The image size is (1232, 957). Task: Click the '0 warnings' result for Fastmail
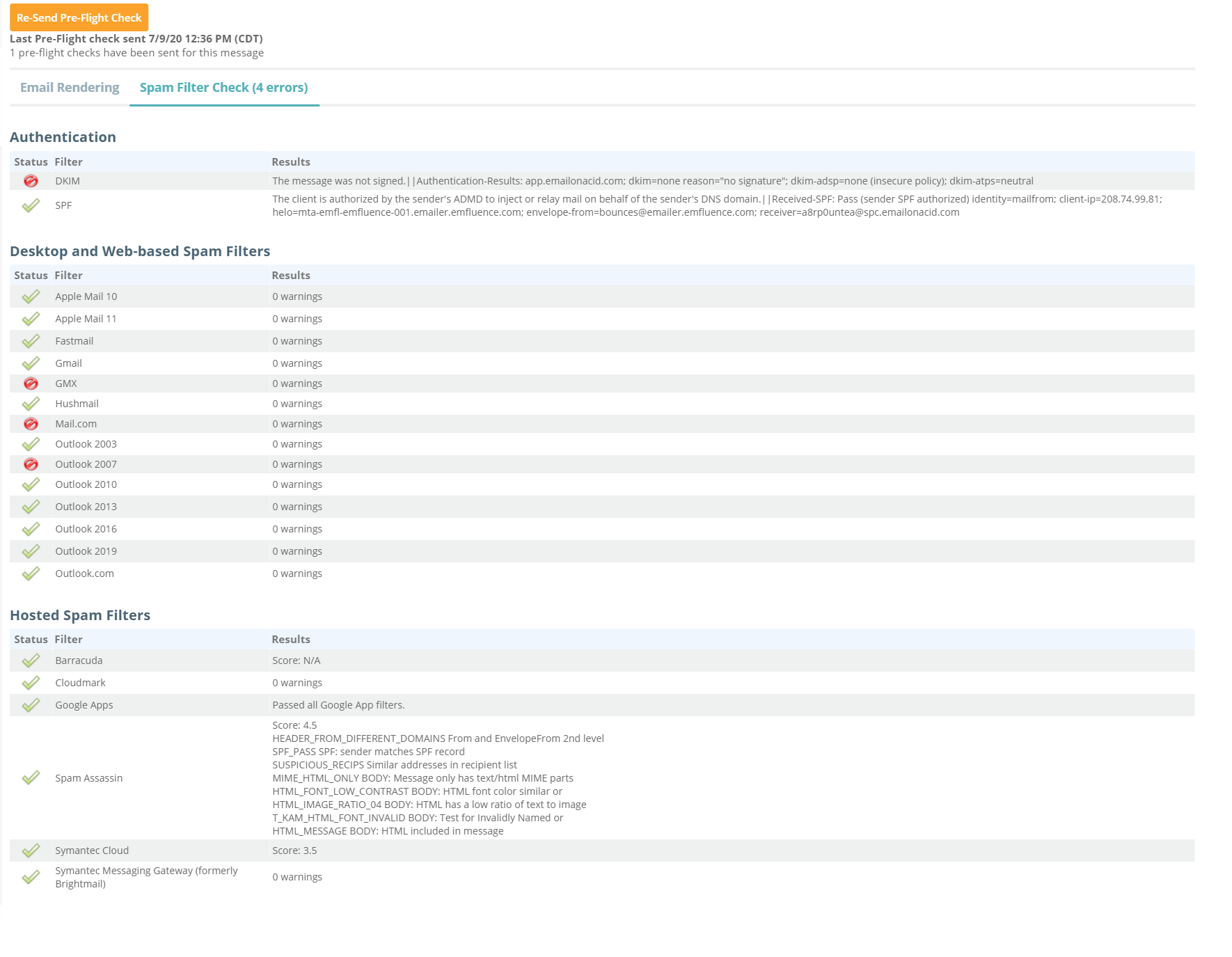297,341
